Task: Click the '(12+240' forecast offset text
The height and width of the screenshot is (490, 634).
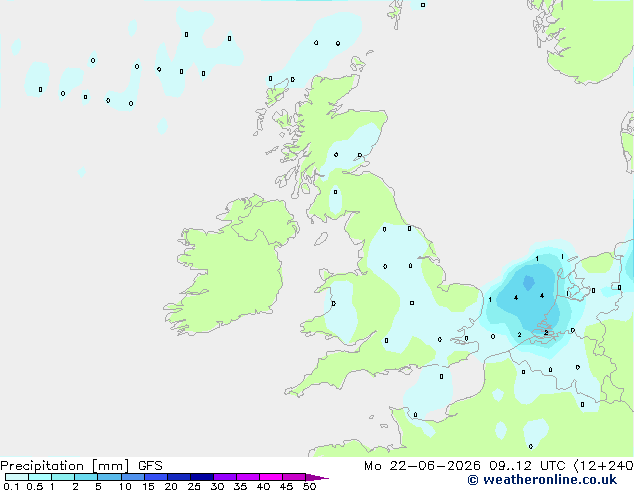Action: click(604, 466)
